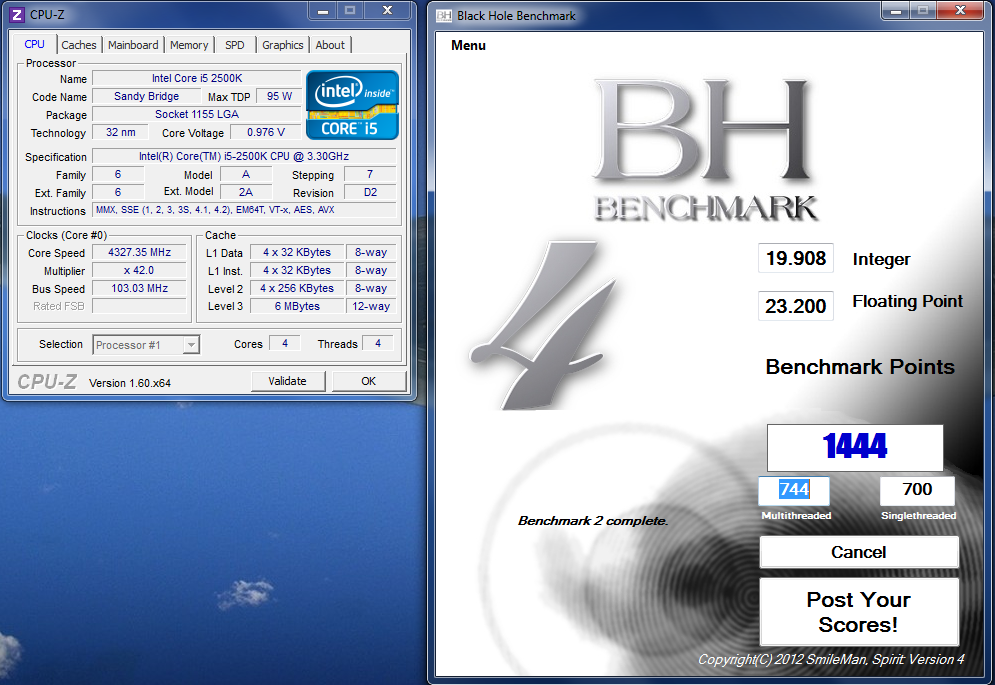This screenshot has height=685, width=995.
Task: Click the Core Speed value 4327.35 MHz
Action: click(140, 252)
